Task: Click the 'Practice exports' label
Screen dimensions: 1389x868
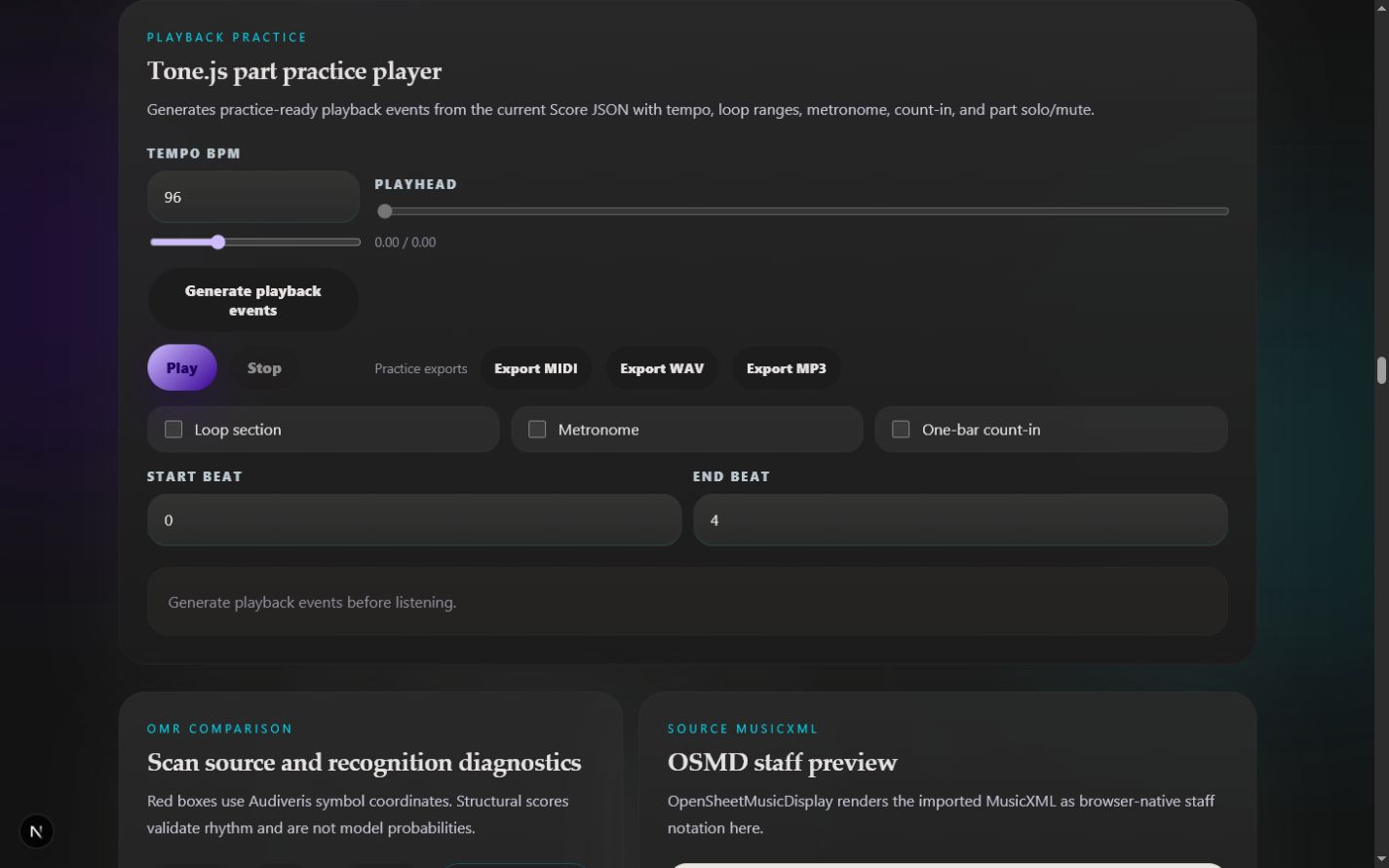Action: 421,368
